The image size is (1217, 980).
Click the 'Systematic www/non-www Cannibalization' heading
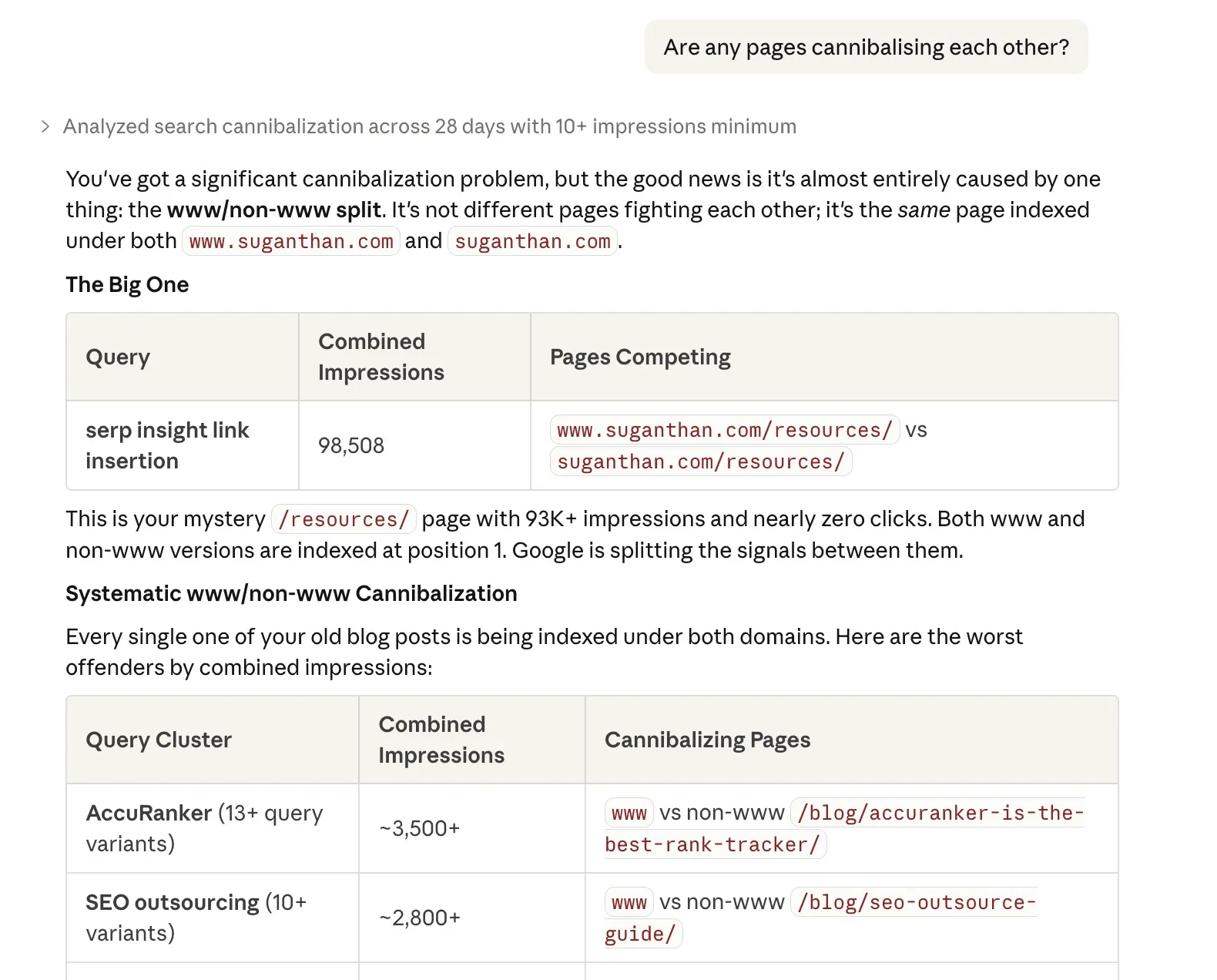coord(291,593)
